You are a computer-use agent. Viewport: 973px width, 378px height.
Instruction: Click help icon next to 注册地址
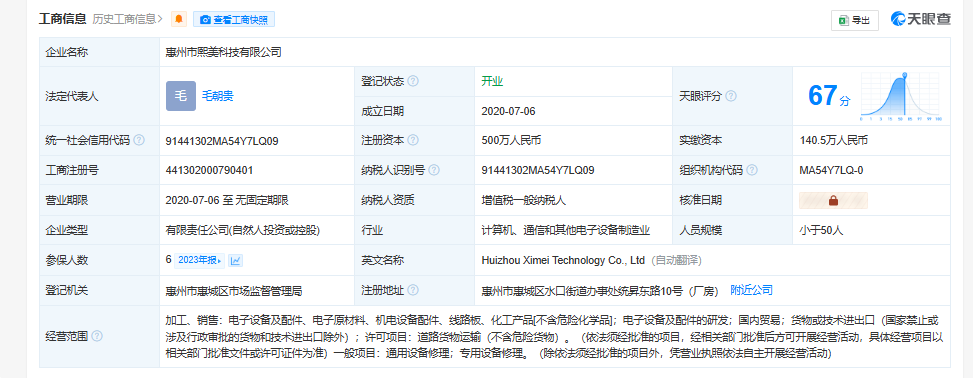pyautogui.click(x=413, y=290)
